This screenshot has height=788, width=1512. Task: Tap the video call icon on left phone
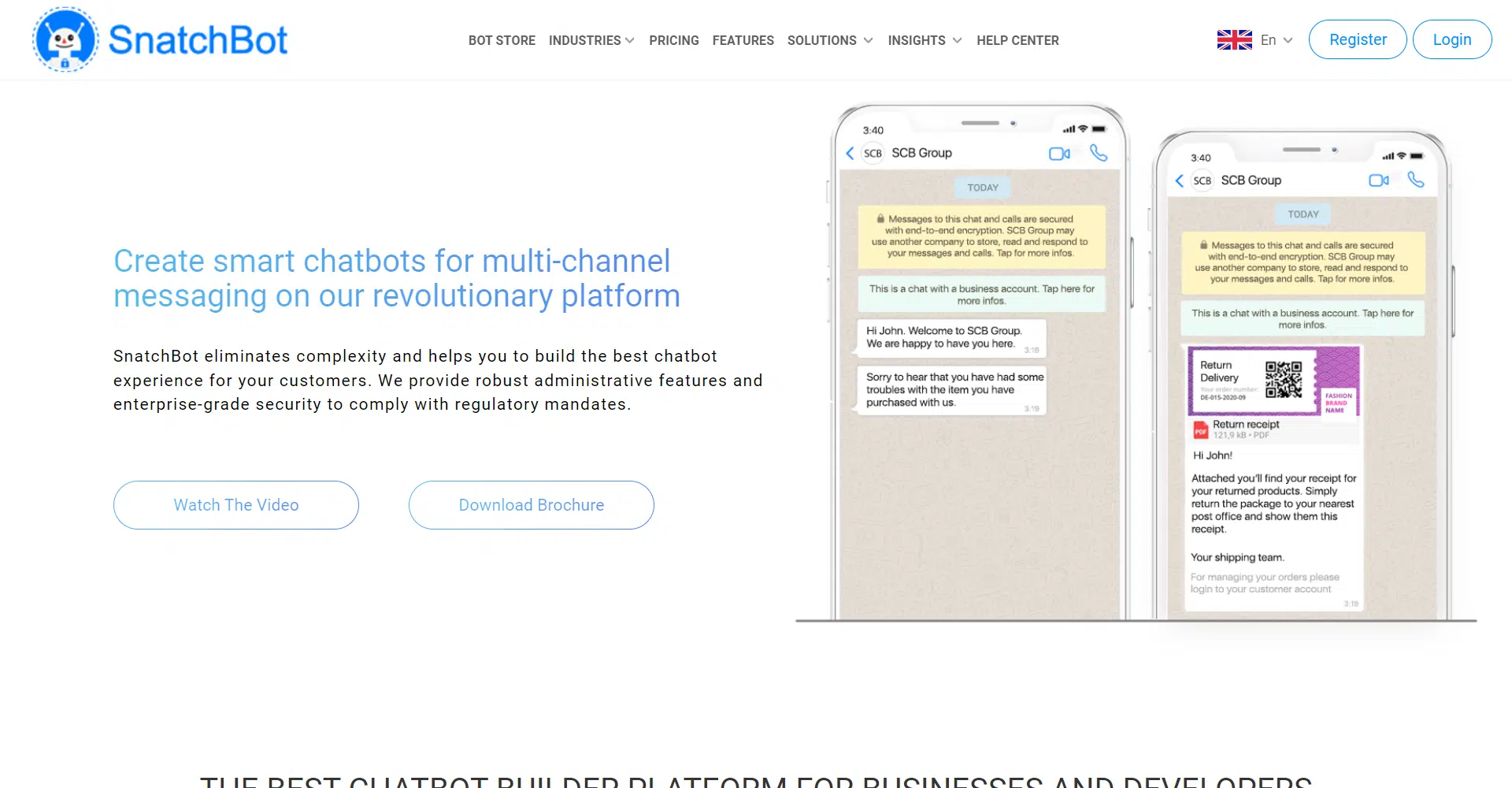[x=1059, y=154]
